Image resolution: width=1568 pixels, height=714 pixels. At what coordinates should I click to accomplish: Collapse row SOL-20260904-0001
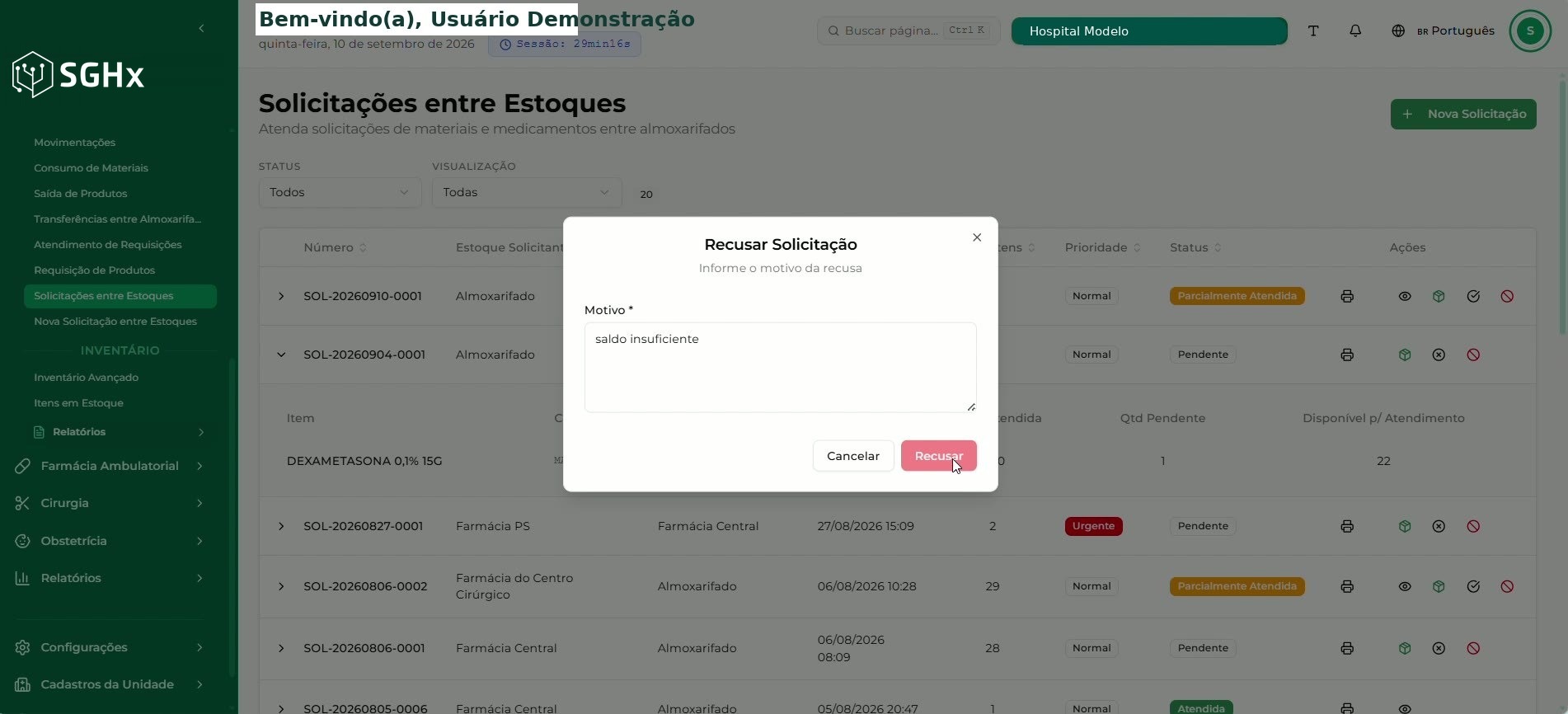tap(281, 355)
